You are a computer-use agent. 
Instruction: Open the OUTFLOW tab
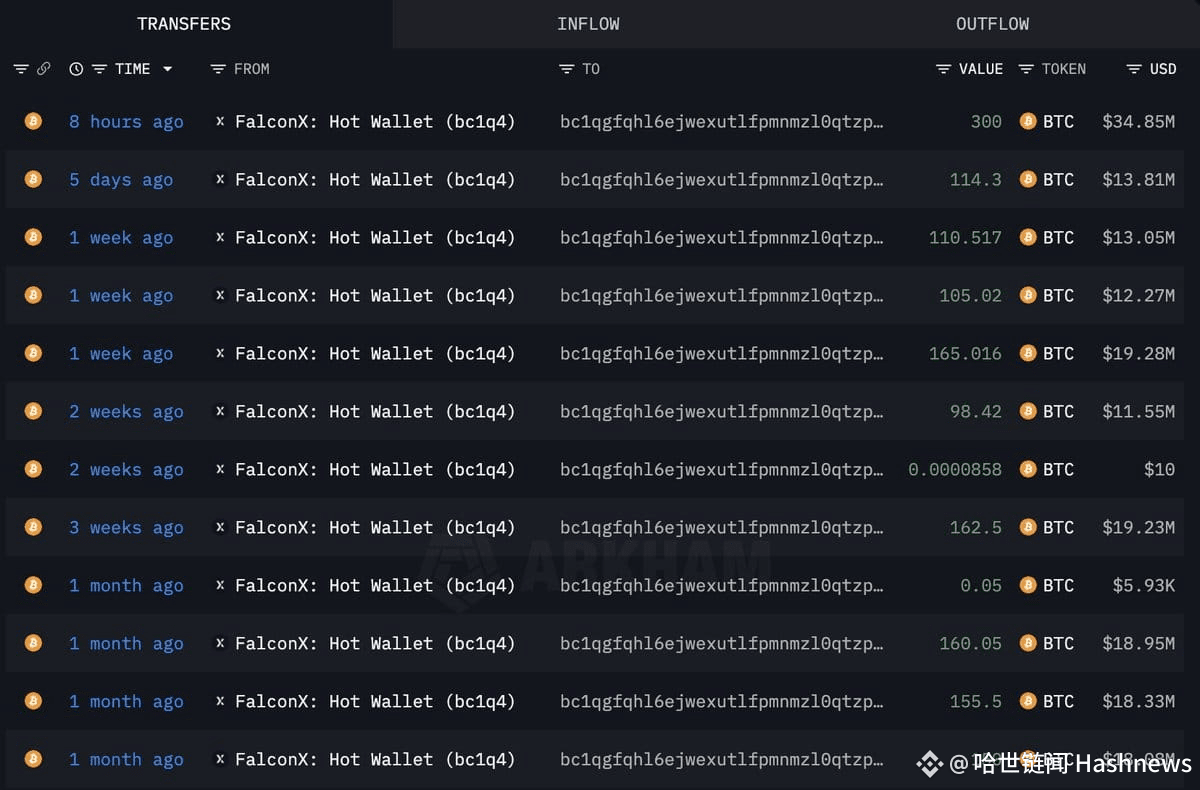pyautogui.click(x=992, y=24)
